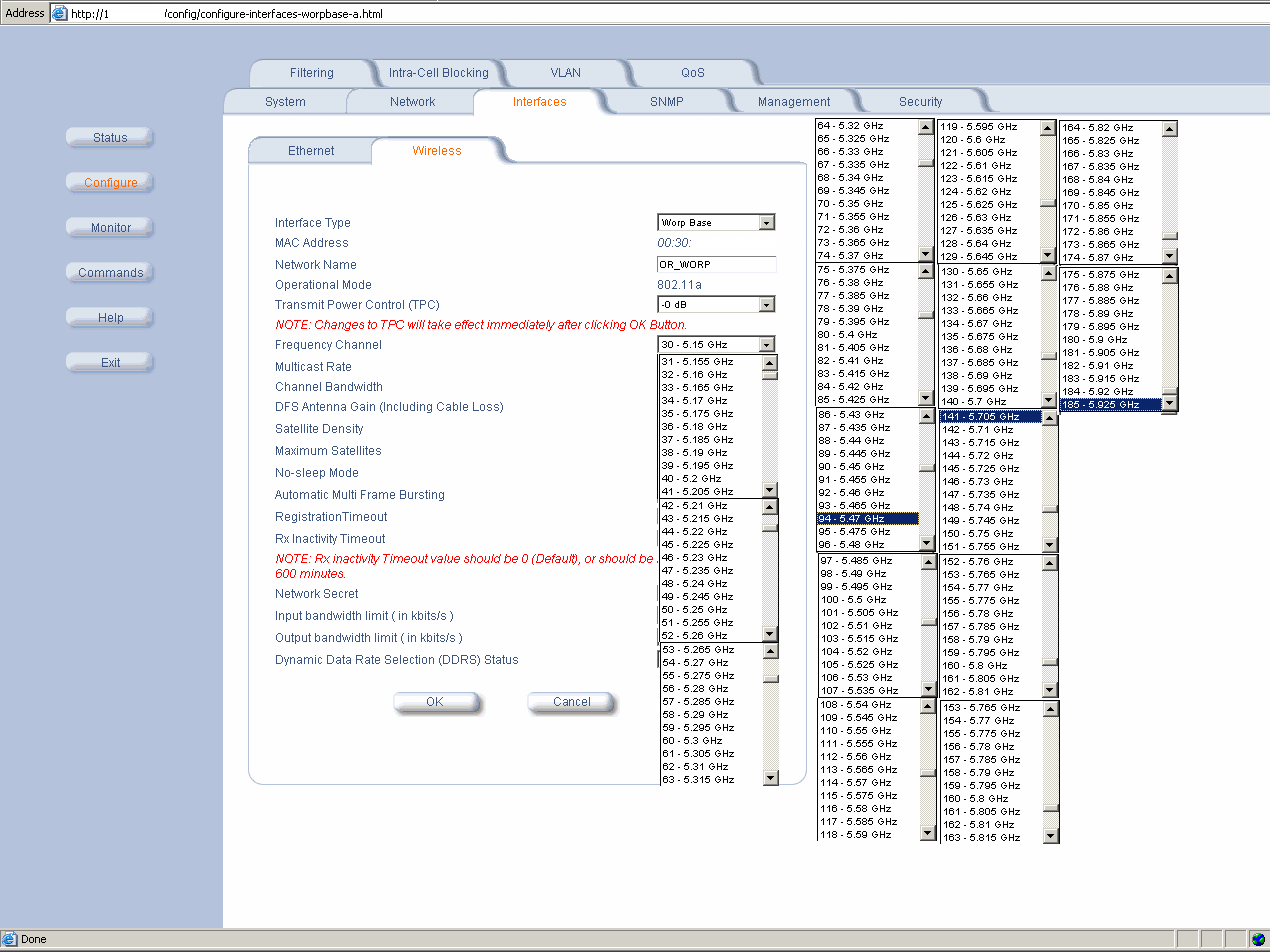Image resolution: width=1270 pixels, height=952 pixels.
Task: Open the Frequency Channel dropdown
Action: [x=767, y=345]
